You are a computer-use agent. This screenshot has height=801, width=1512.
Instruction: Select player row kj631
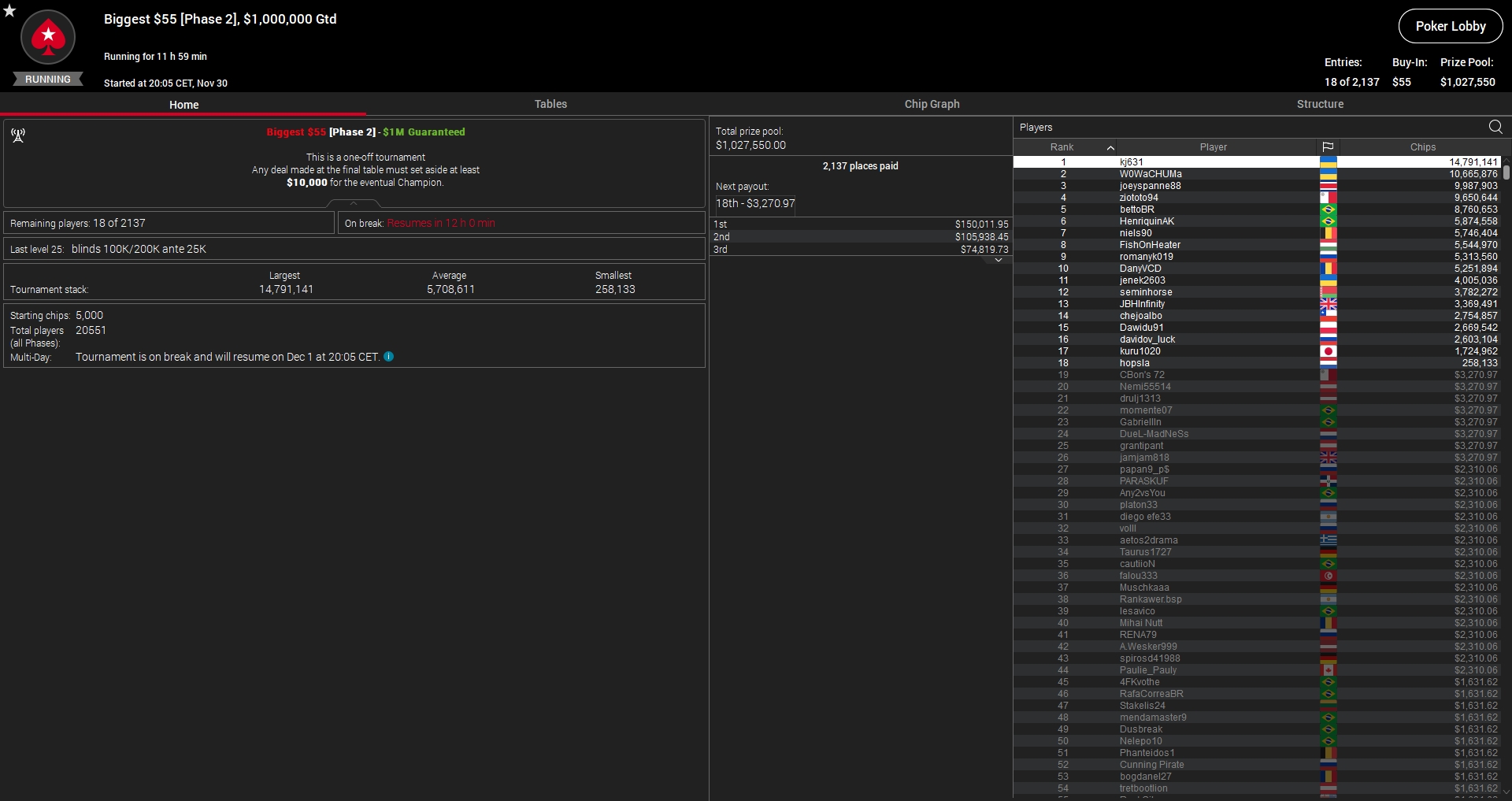click(1257, 162)
